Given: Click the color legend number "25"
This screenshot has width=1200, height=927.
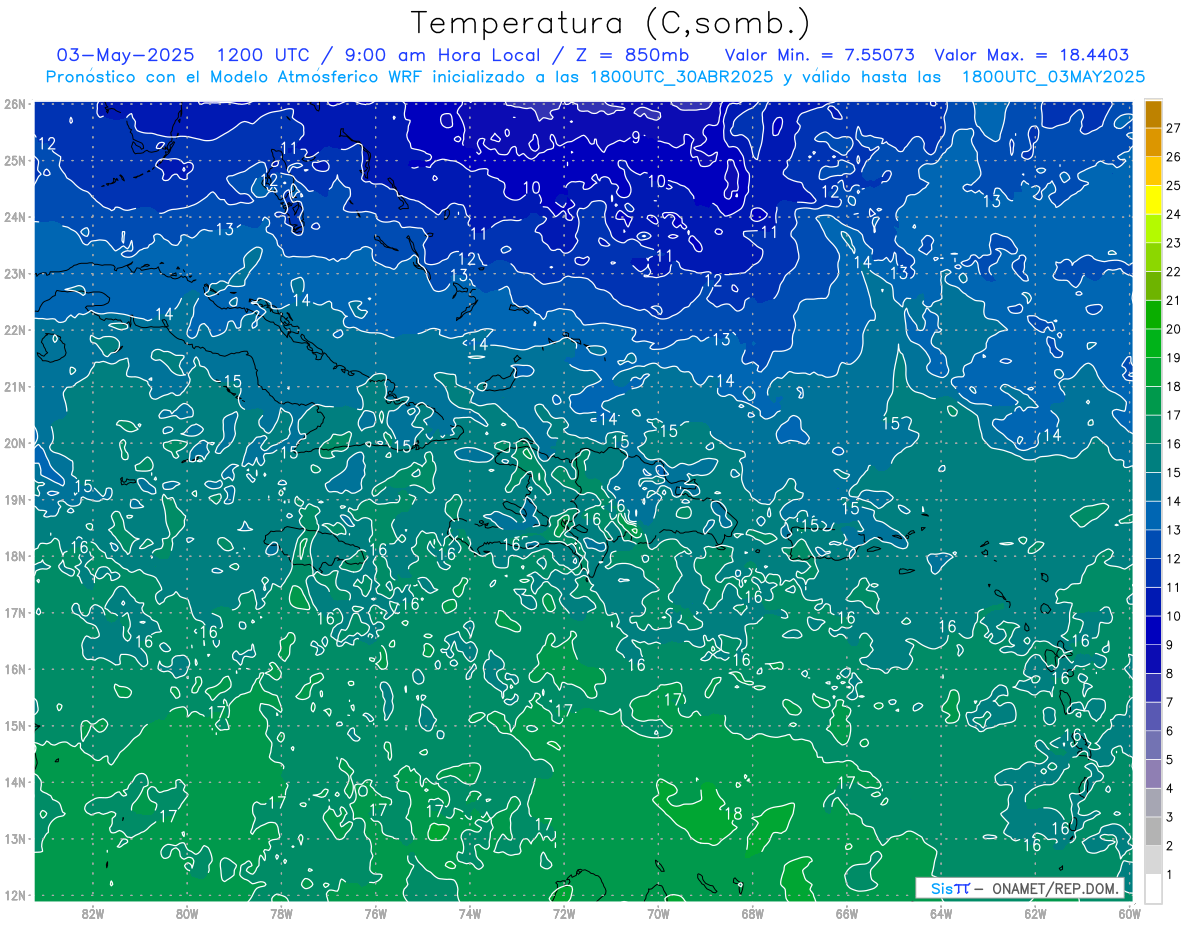Looking at the screenshot, I should 1174,186.
